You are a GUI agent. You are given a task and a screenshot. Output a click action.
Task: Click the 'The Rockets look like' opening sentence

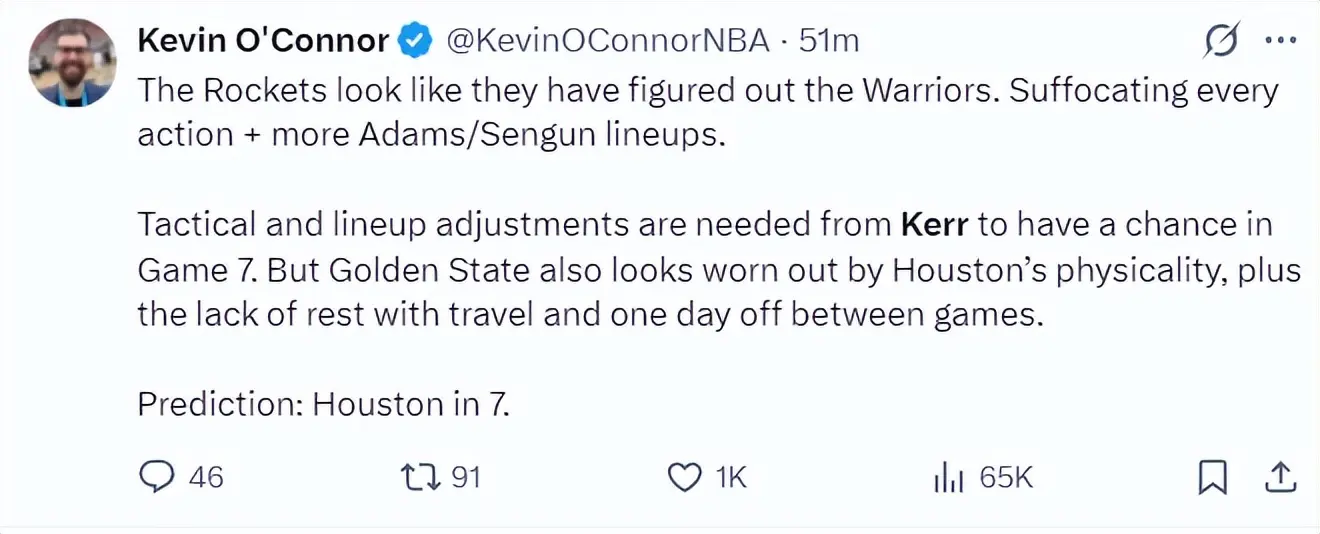click(569, 91)
